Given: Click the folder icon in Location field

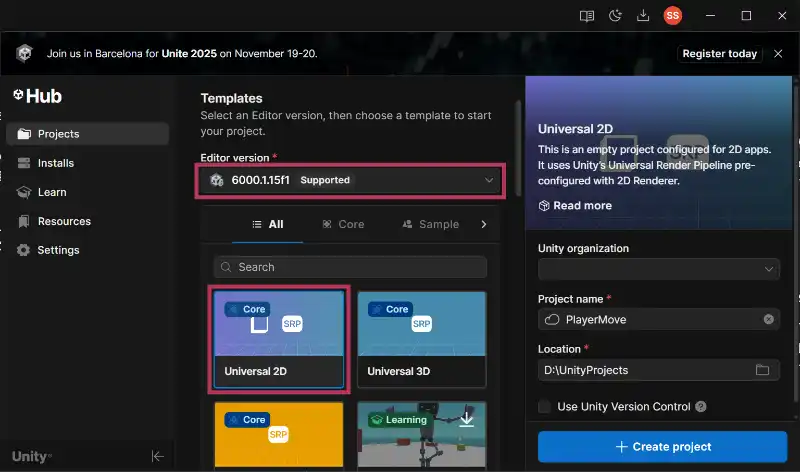Looking at the screenshot, I should (763, 370).
